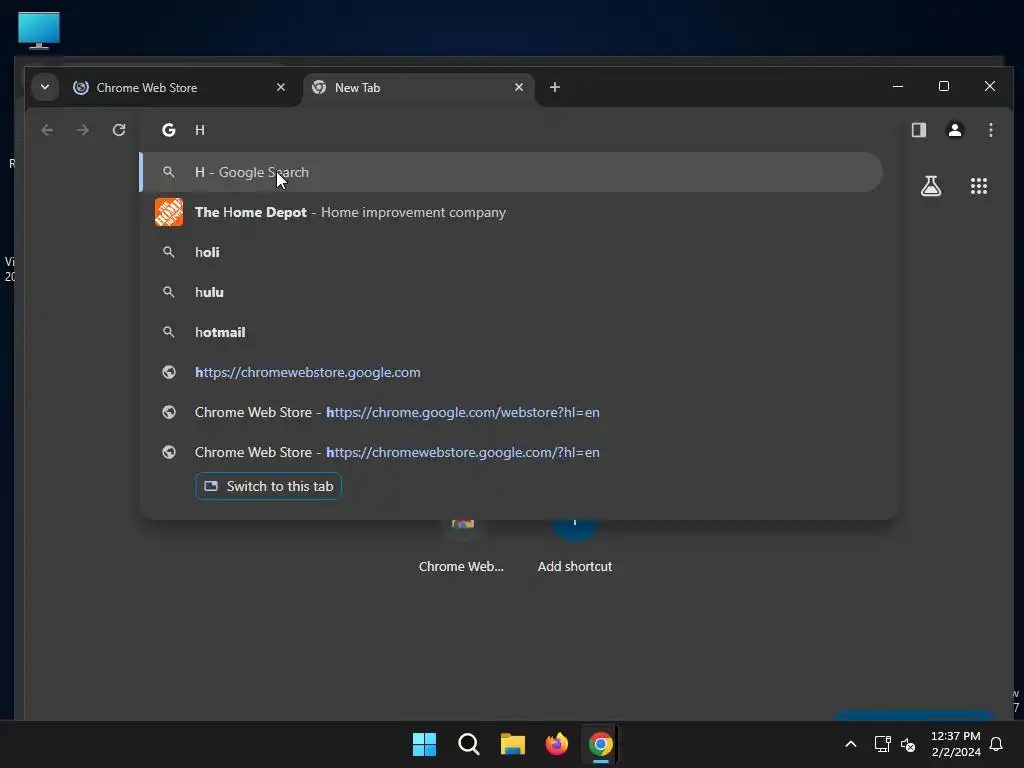Select the 'hulu' search suggestion
This screenshot has width=1024, height=768.
point(511,292)
